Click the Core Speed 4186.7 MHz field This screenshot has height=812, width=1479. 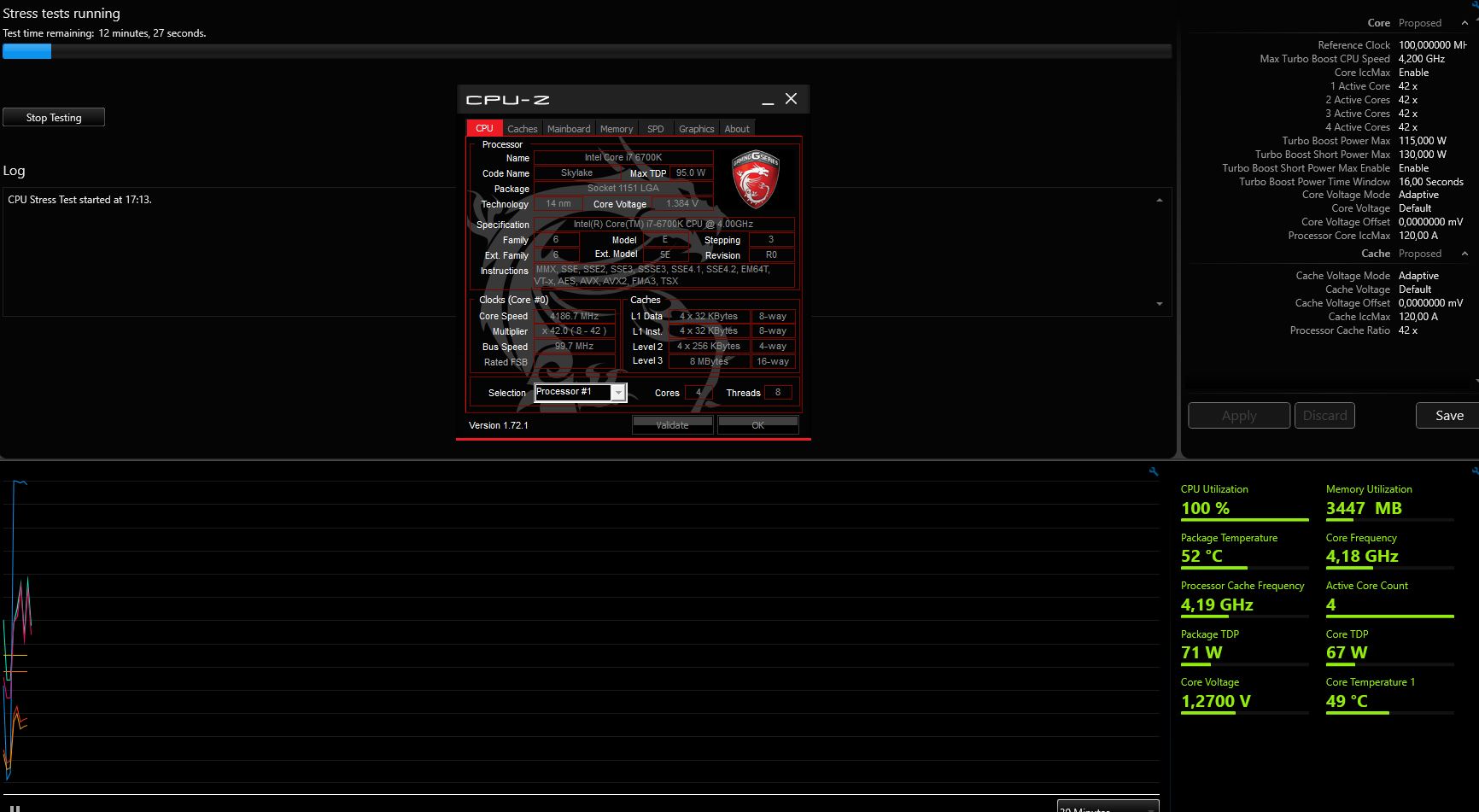(575, 316)
